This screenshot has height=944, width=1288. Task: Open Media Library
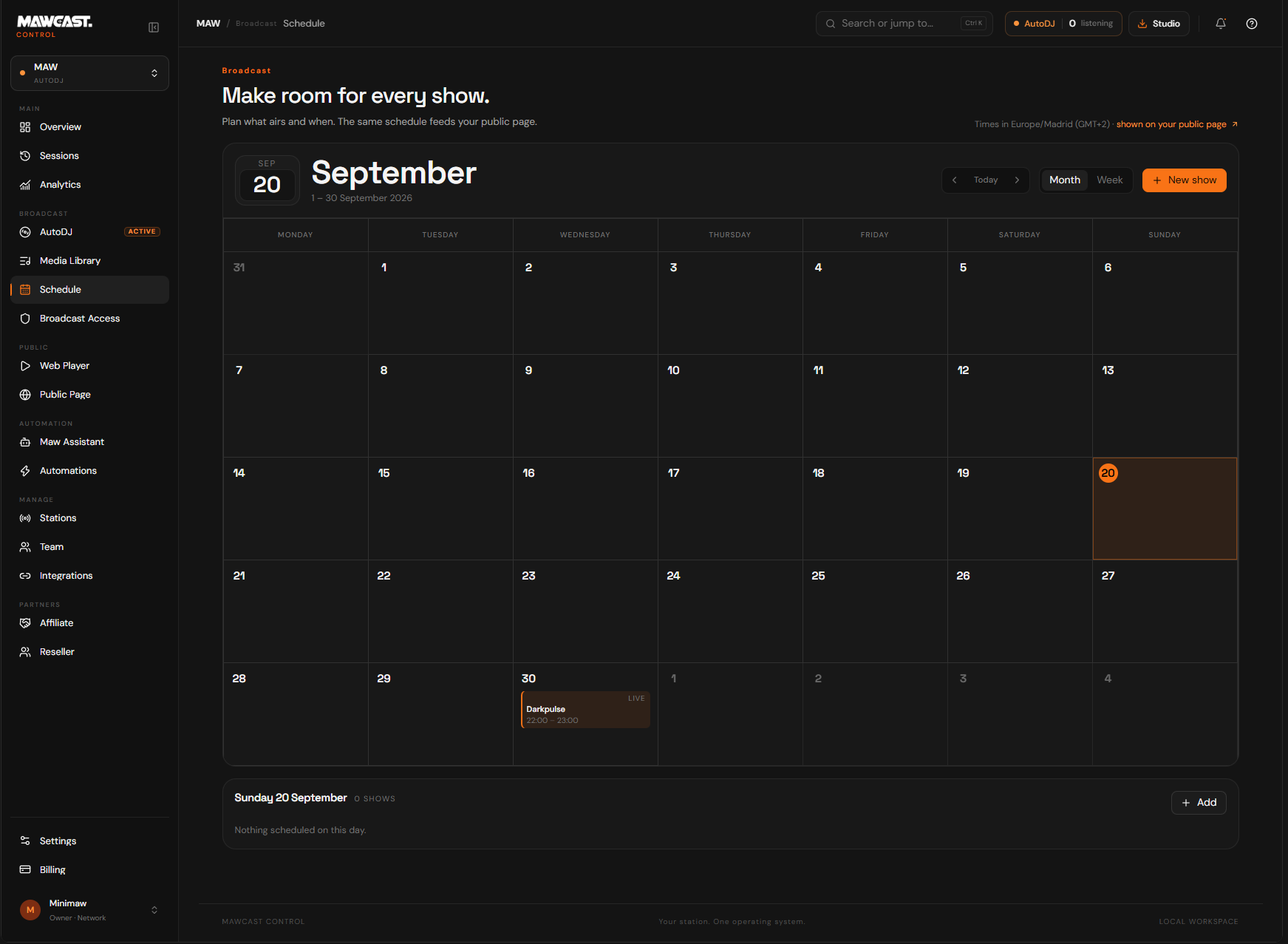pos(89,261)
